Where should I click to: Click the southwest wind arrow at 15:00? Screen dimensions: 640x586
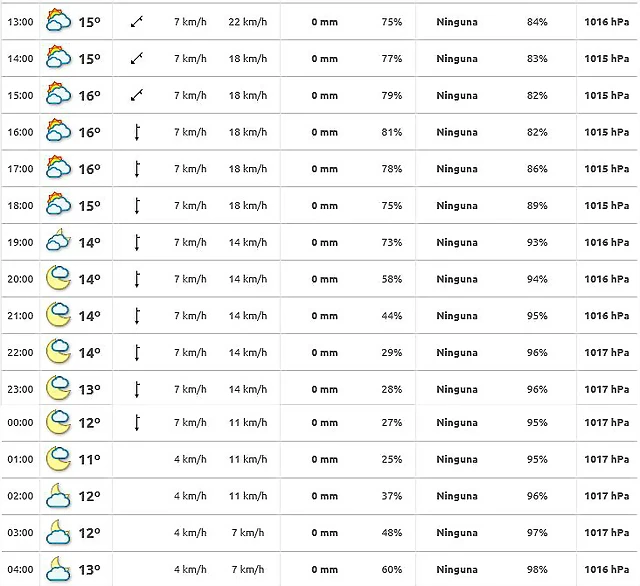137,95
